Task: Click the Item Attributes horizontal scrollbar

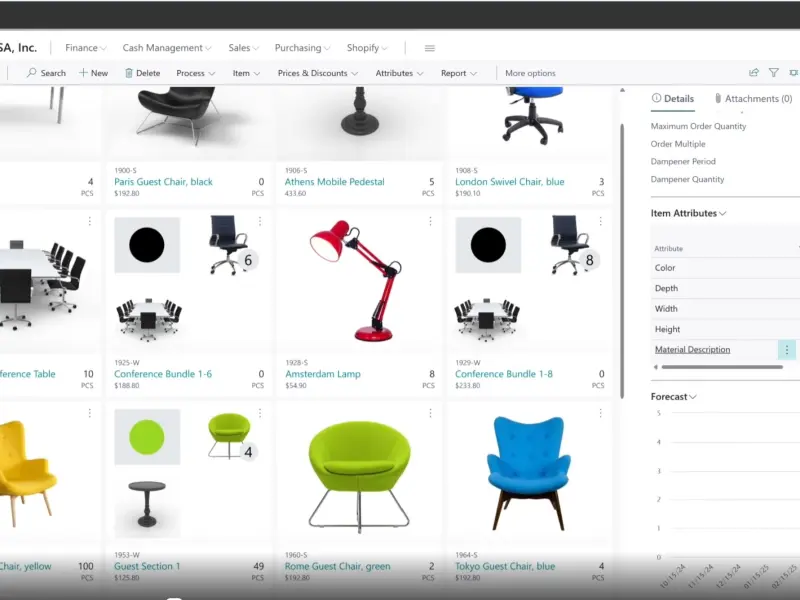Action: (720, 367)
